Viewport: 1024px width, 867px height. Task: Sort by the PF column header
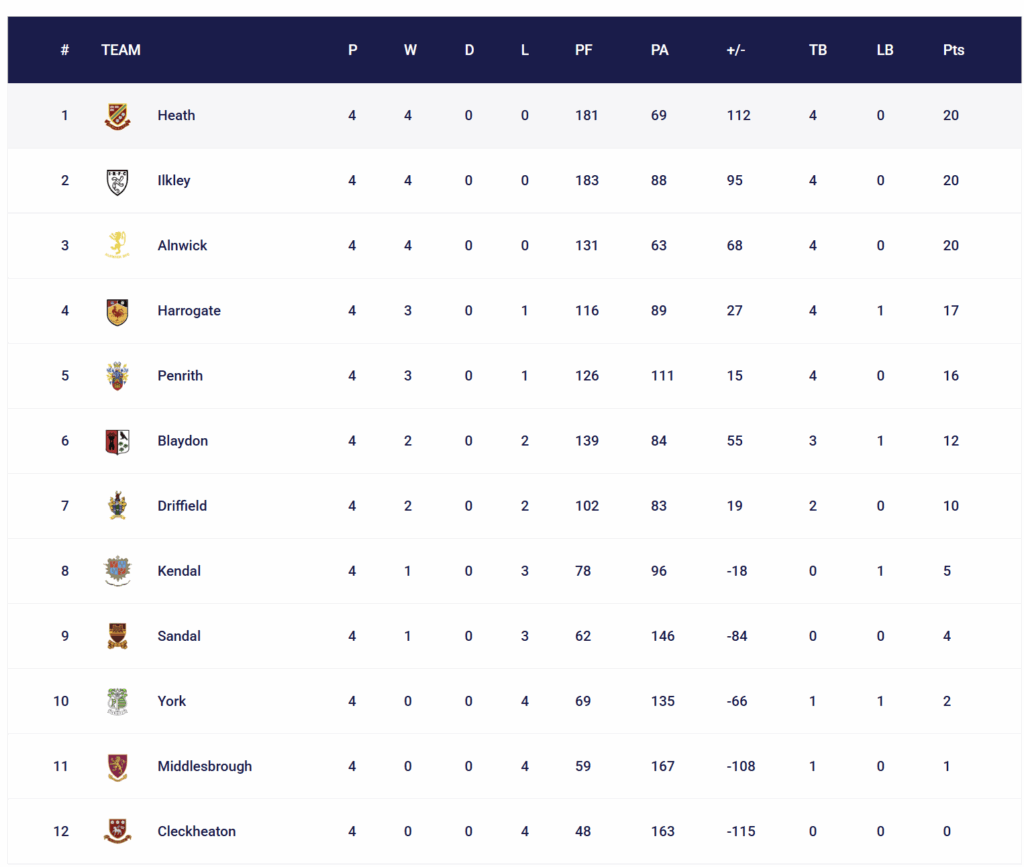click(584, 50)
